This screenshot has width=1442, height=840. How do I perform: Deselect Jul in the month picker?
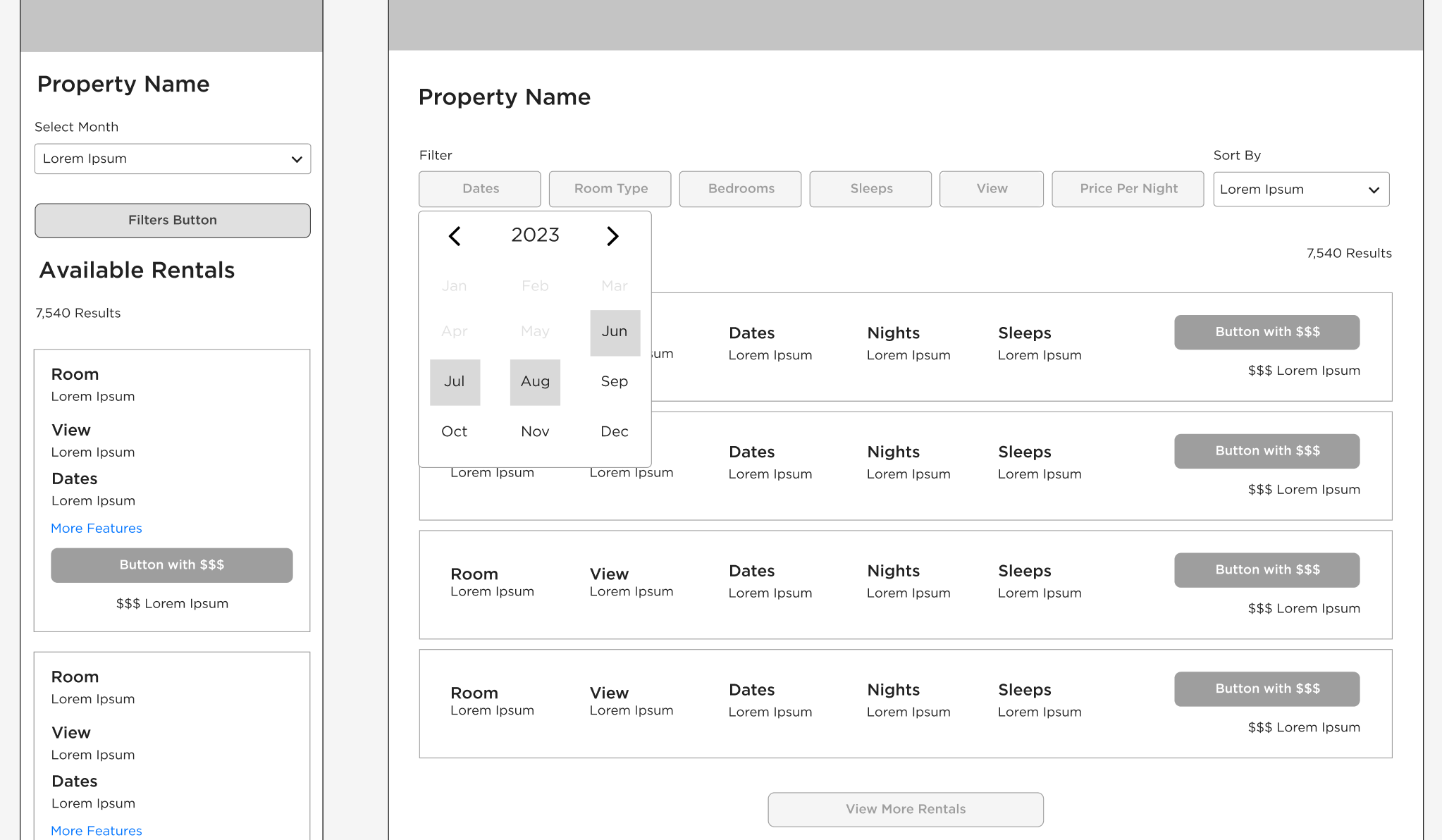pos(455,382)
